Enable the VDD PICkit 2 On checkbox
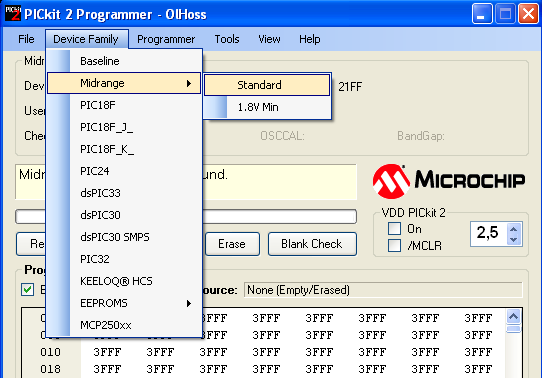542x378 pixels. (394, 229)
